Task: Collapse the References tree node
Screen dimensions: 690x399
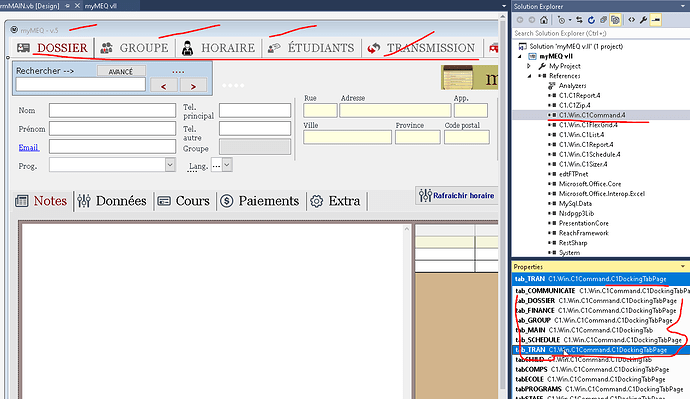Action: click(x=529, y=76)
